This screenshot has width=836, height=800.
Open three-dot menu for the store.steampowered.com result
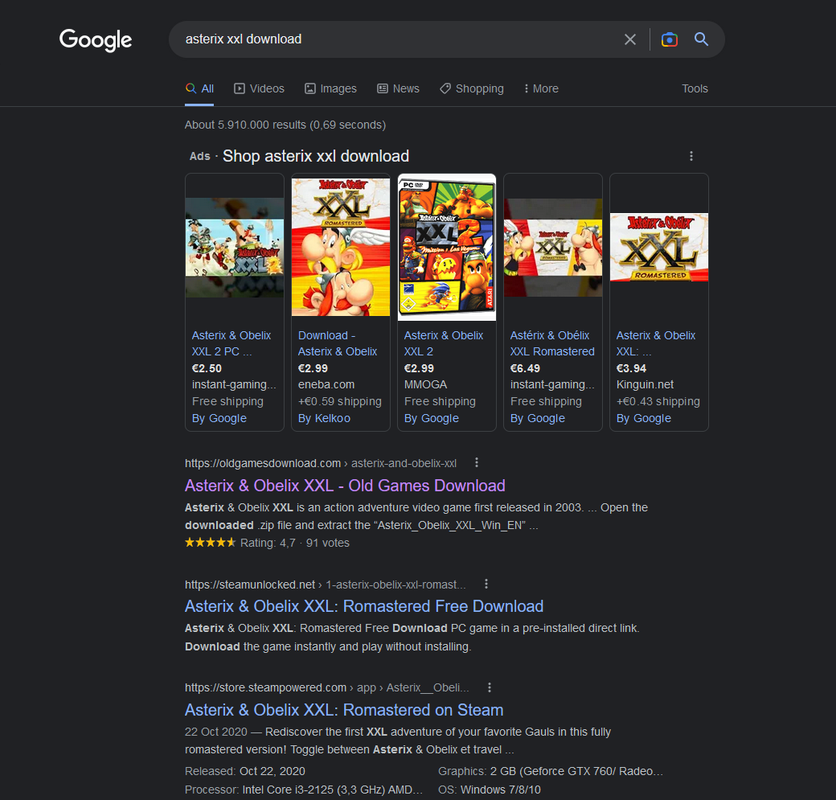coord(489,687)
